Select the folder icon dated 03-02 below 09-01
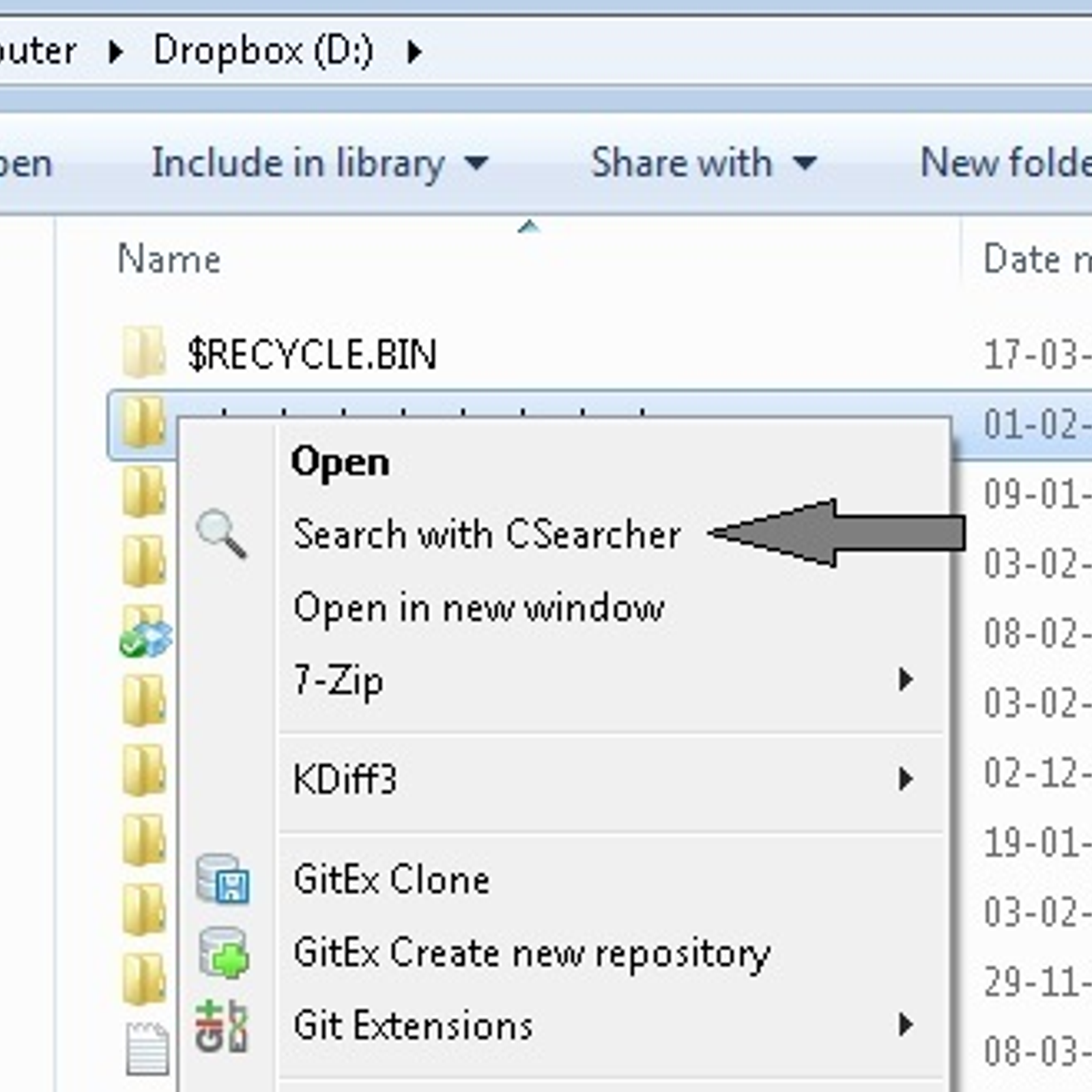 144,561
